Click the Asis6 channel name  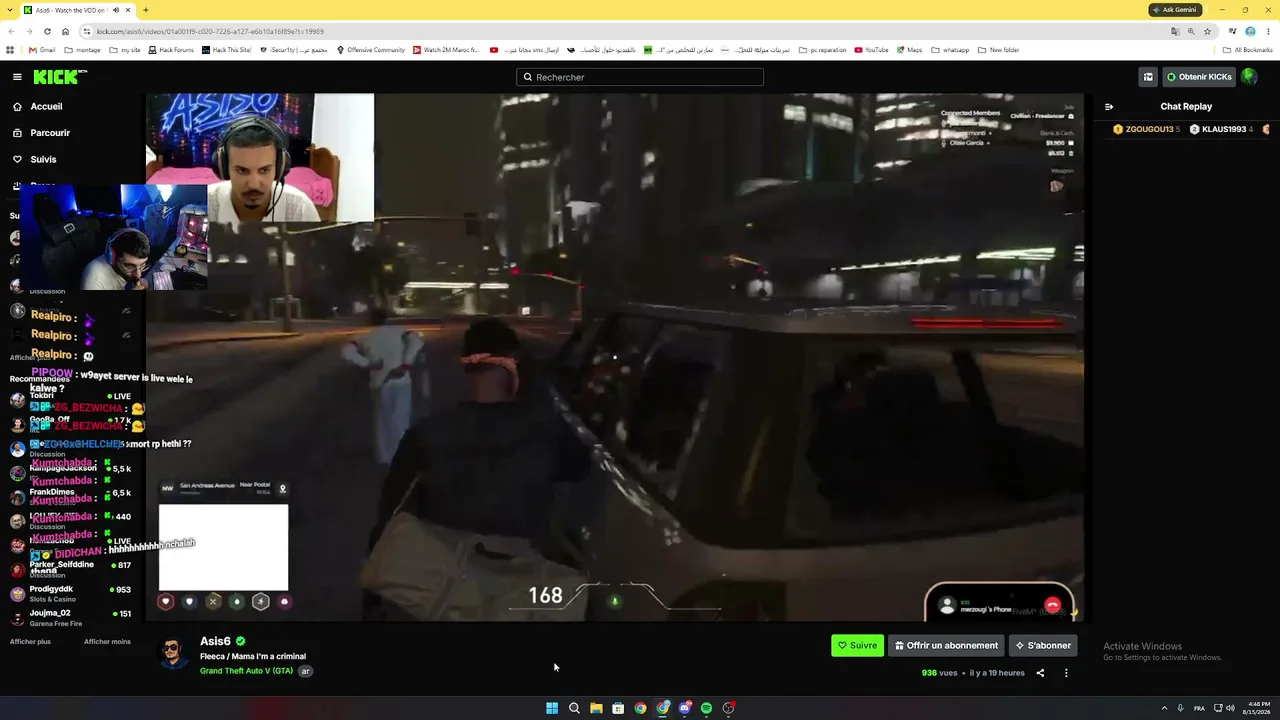tap(215, 641)
